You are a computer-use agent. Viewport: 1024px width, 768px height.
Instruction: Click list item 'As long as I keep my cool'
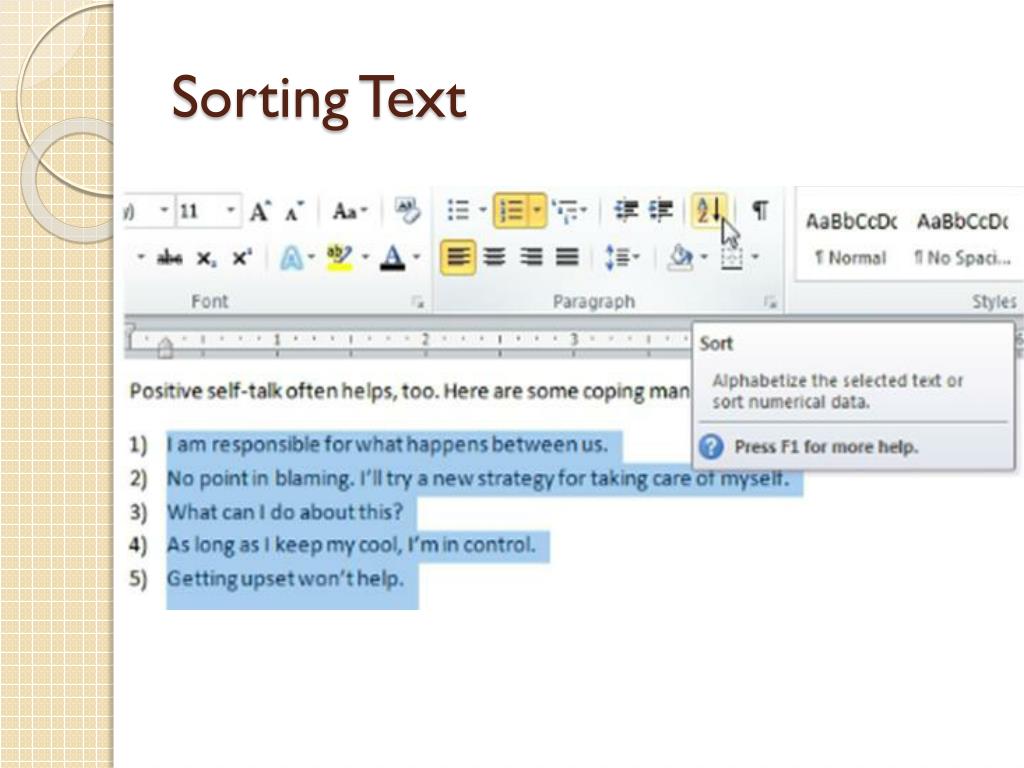[x=351, y=545]
